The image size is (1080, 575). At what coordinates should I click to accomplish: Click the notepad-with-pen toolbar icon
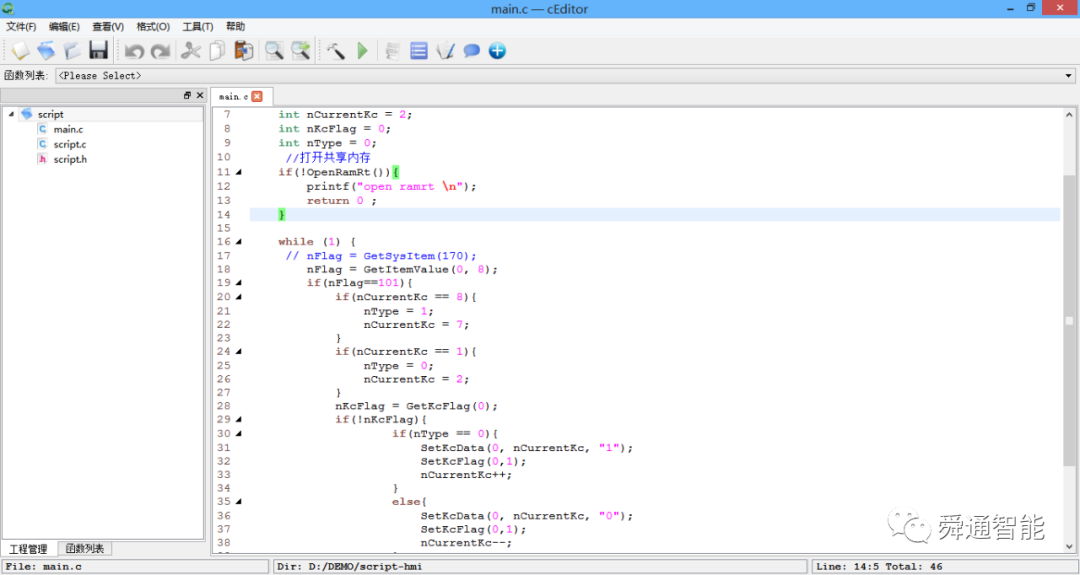445,50
